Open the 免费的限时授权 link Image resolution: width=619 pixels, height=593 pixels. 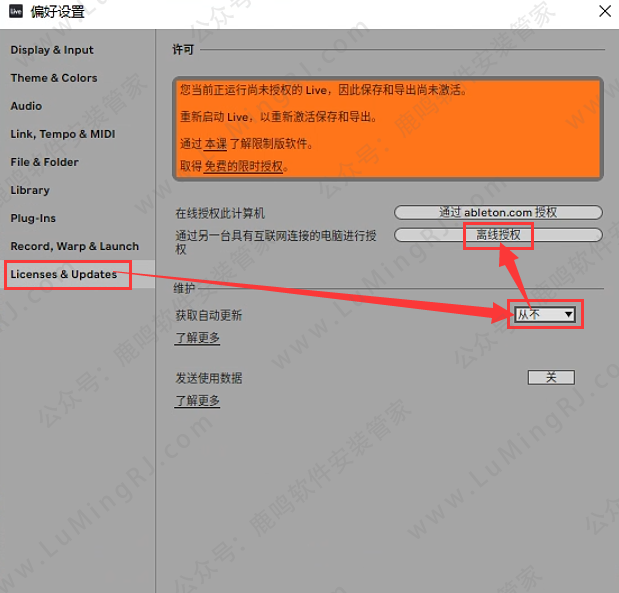point(244,166)
